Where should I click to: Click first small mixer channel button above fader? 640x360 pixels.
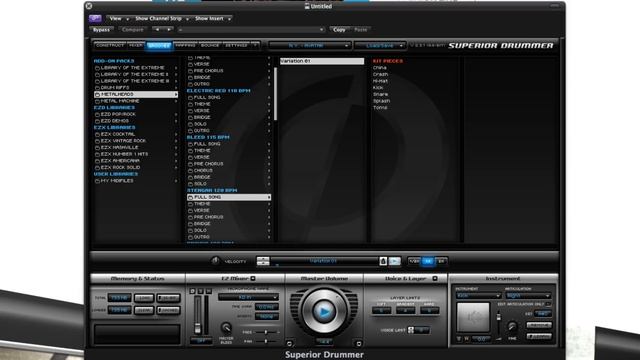(x=193, y=291)
